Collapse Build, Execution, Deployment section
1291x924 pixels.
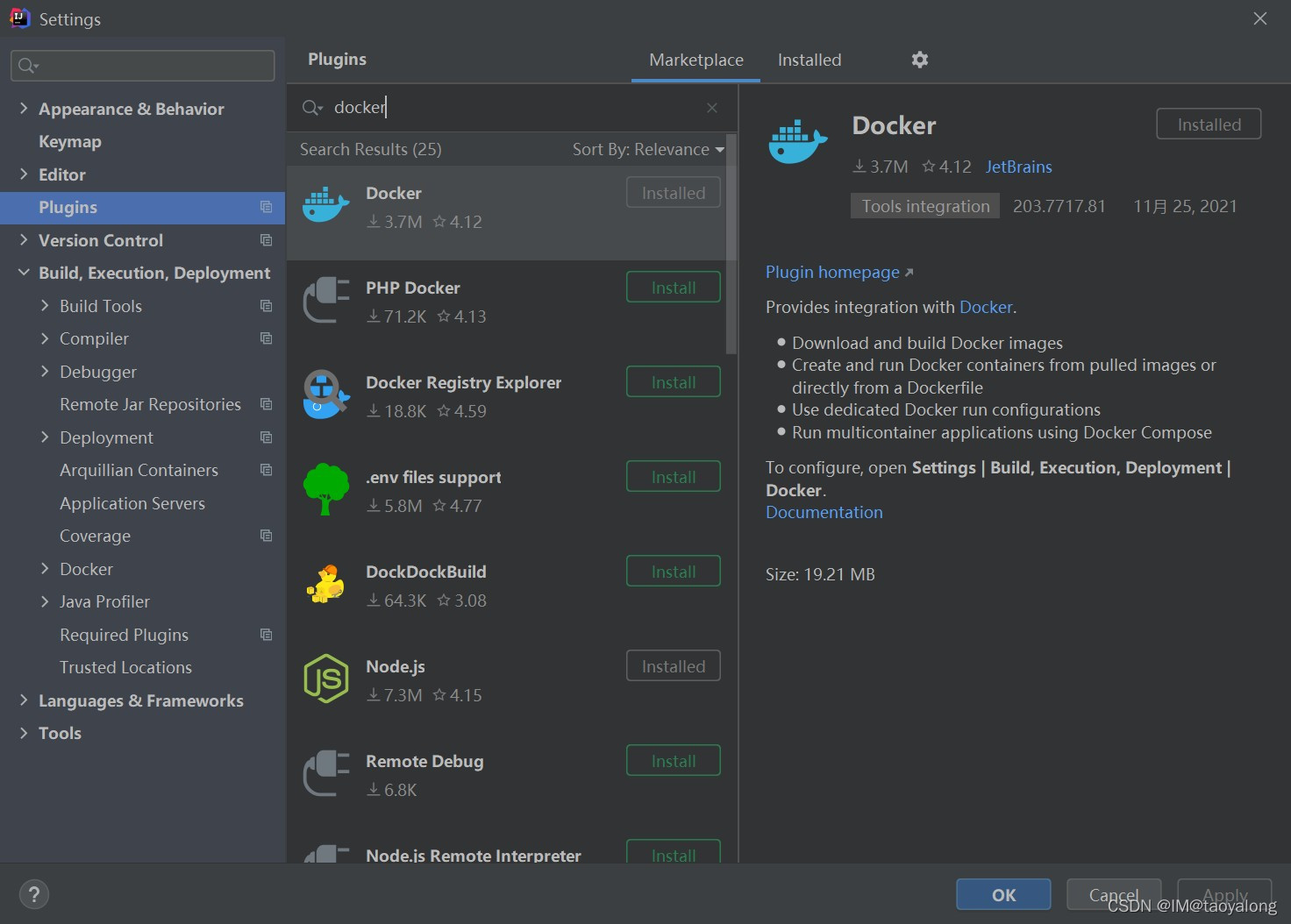point(24,273)
